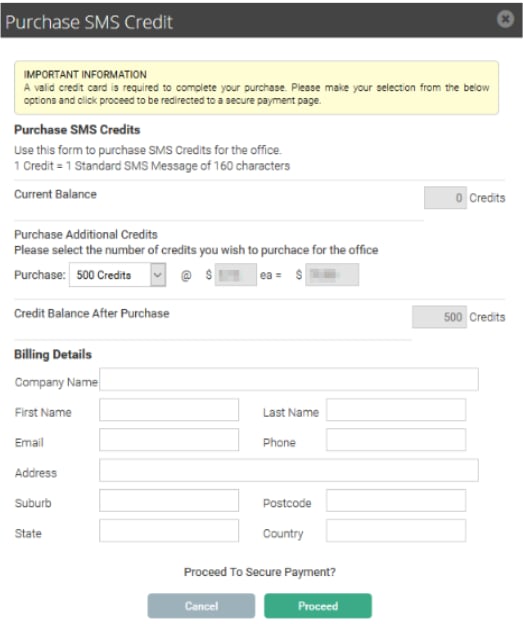Click the Country input field
Image resolution: width=523 pixels, height=624 pixels.
396,530
